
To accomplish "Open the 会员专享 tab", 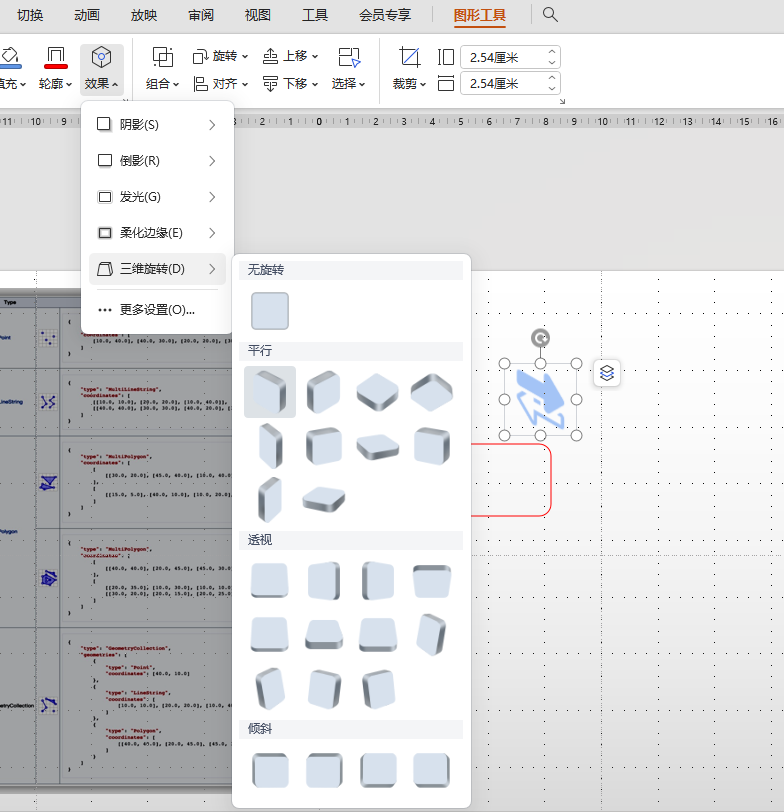I will pos(385,15).
